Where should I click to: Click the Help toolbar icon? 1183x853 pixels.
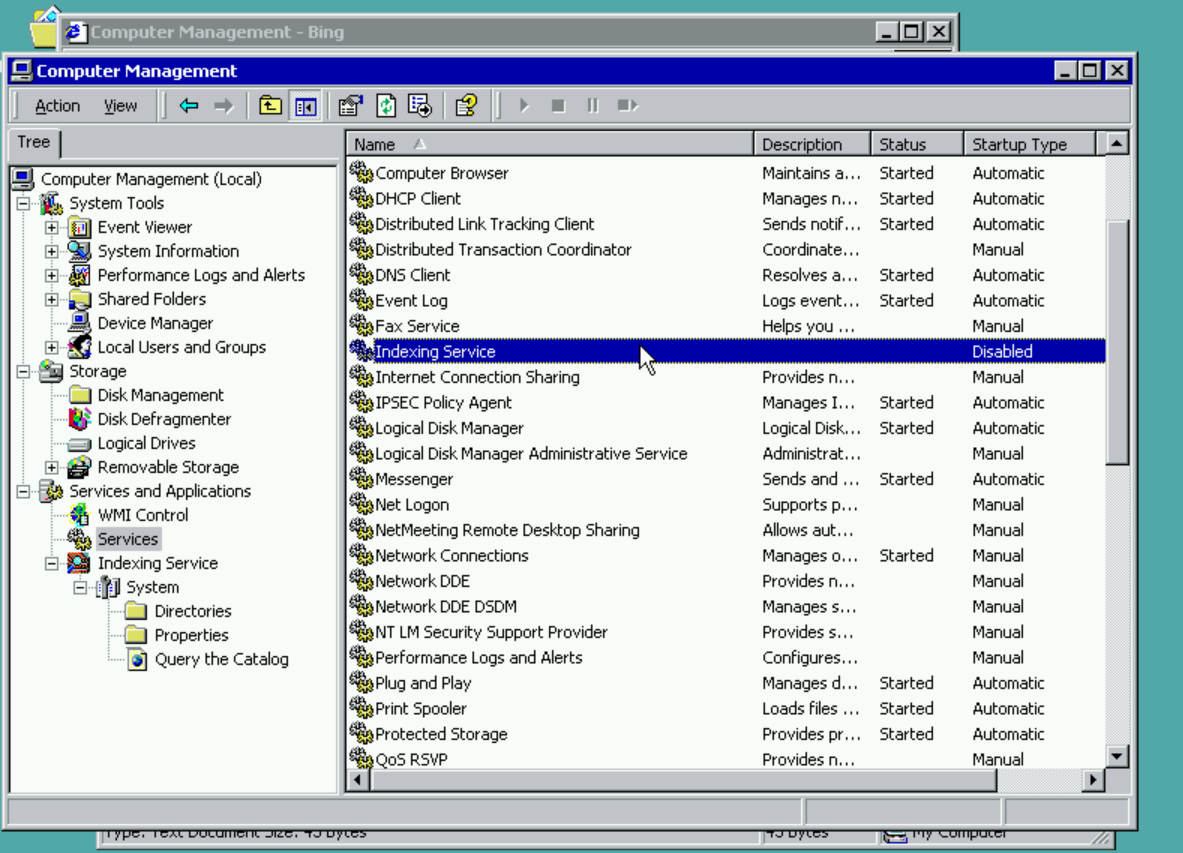click(x=466, y=106)
